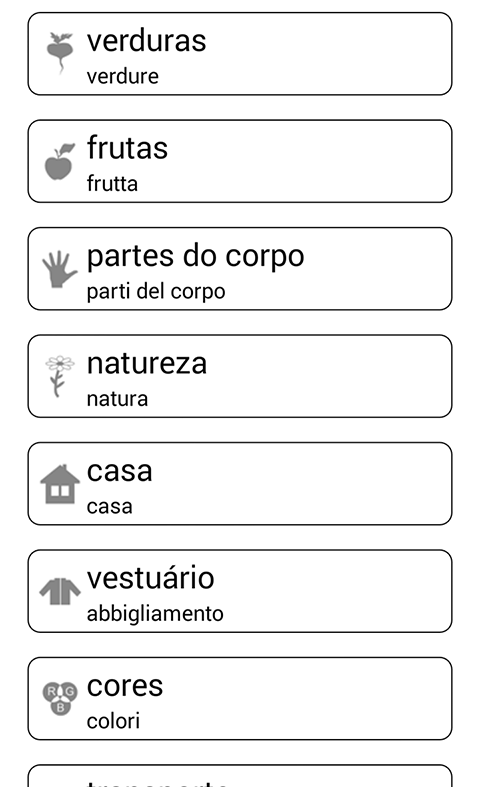Tap the subtitle "parti del corpo"
Image resolution: width=480 pixels, height=787 pixels.
[156, 292]
